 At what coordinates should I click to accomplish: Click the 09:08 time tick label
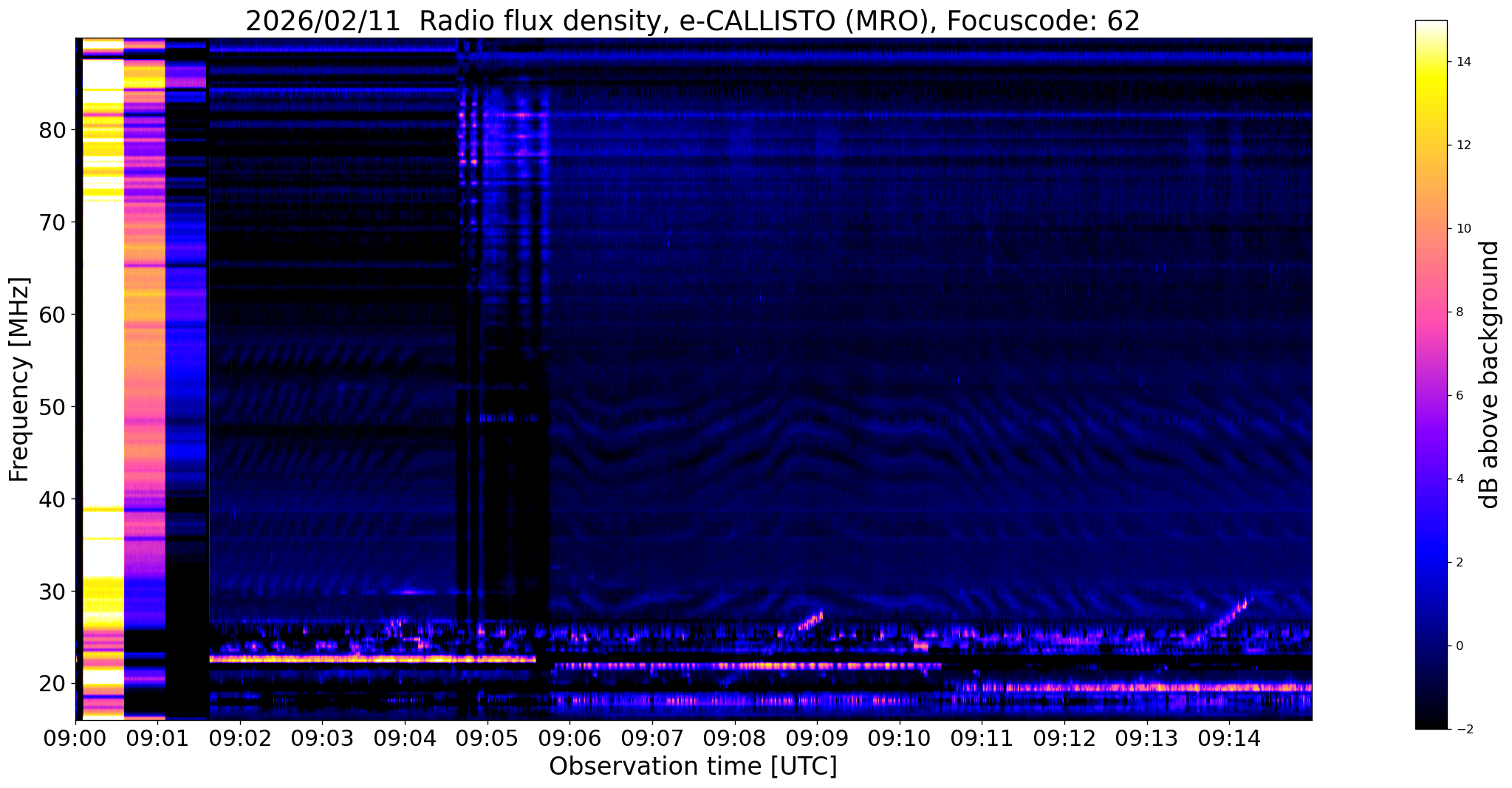pyautogui.click(x=734, y=737)
